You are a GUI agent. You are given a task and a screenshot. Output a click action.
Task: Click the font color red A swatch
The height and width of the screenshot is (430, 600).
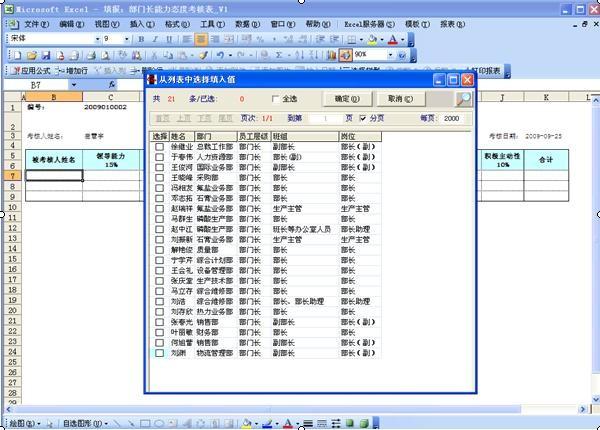click(393, 39)
